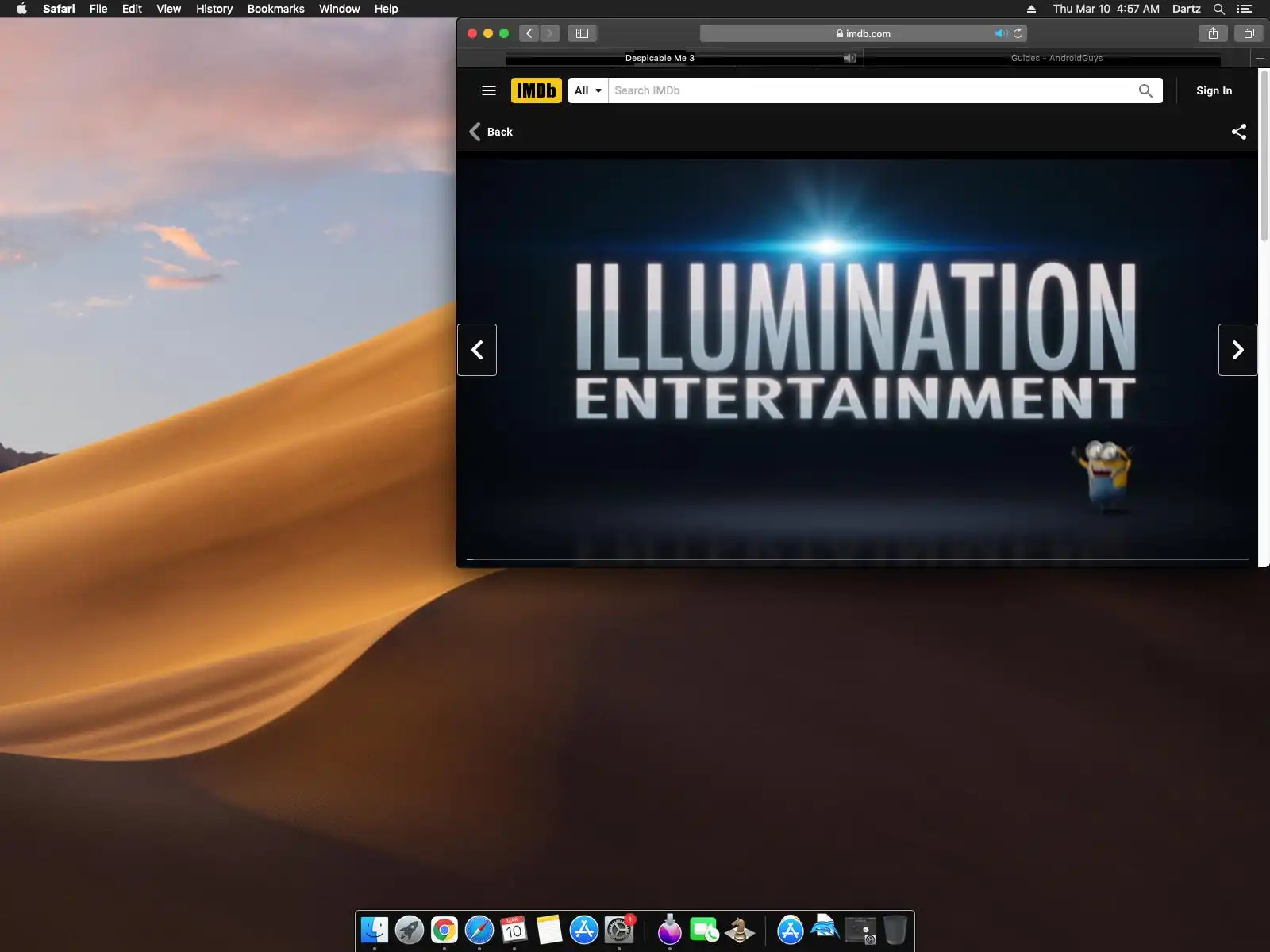This screenshot has width=1270, height=952.
Task: Show the Safari sidebar
Action: point(582,33)
